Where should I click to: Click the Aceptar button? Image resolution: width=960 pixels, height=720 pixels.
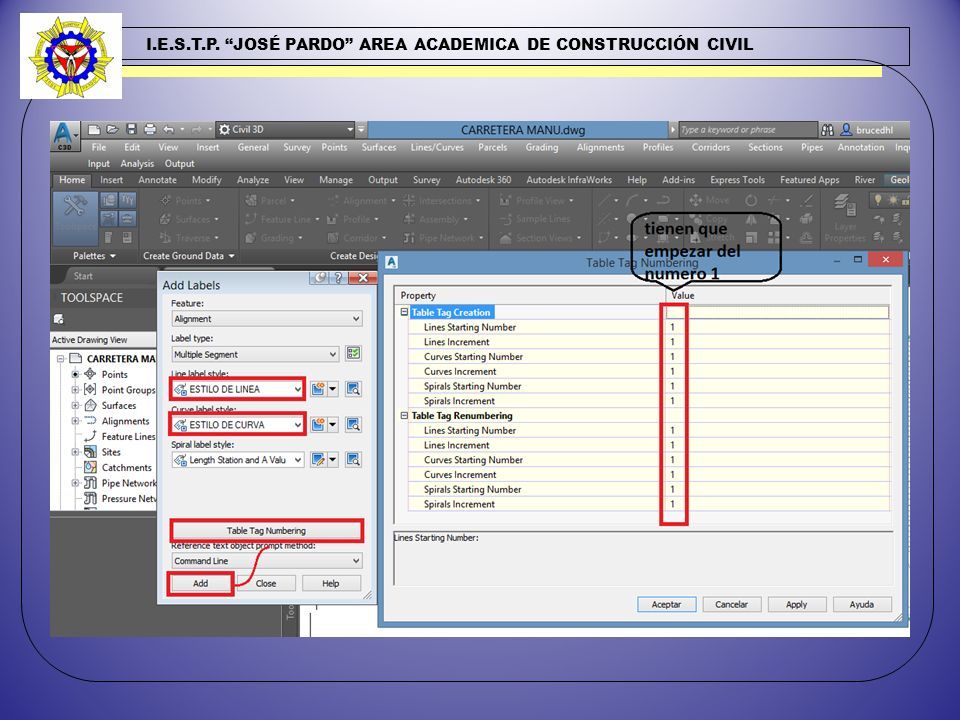(x=666, y=604)
